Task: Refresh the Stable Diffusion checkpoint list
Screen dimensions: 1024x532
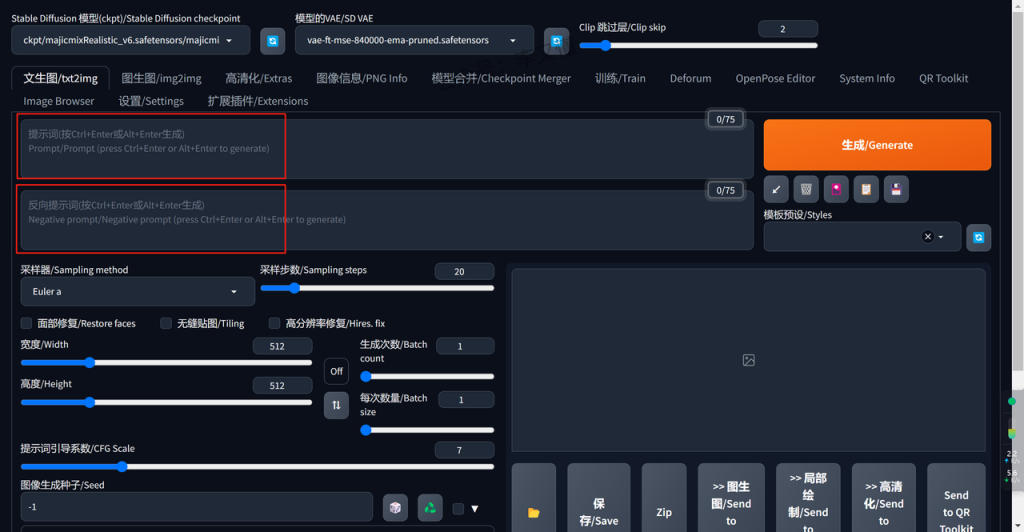Action: [272, 41]
